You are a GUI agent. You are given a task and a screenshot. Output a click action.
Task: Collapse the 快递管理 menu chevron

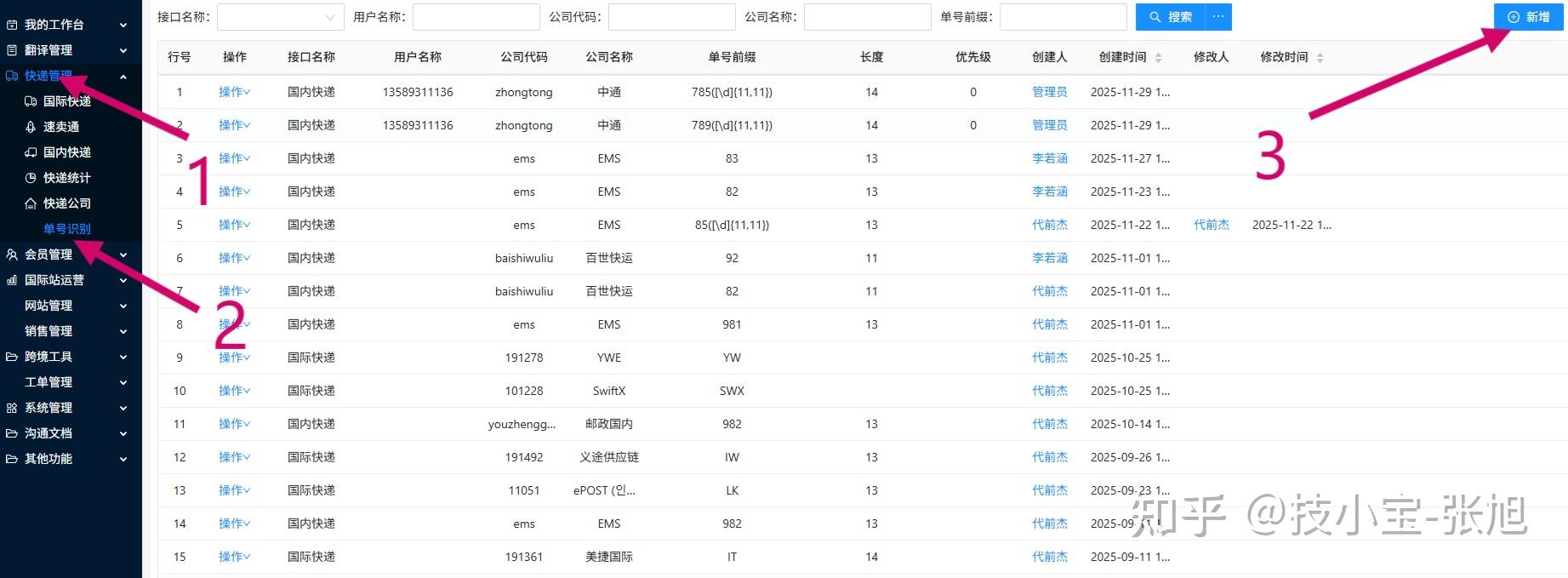123,77
